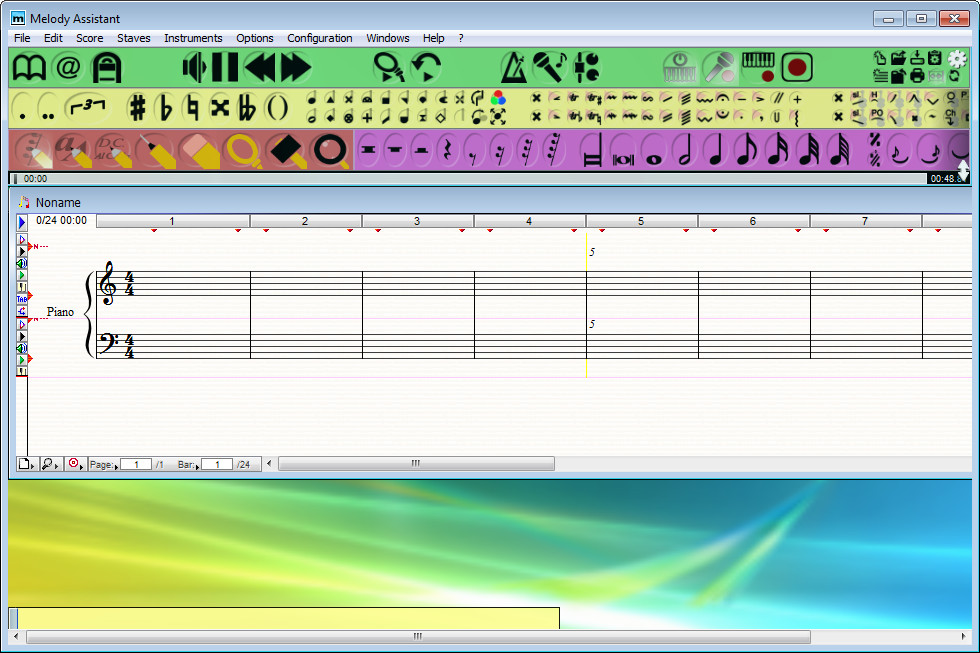The height and width of the screenshot is (653, 980).
Task: Select the yellow lasso tool
Action: (x=243, y=151)
